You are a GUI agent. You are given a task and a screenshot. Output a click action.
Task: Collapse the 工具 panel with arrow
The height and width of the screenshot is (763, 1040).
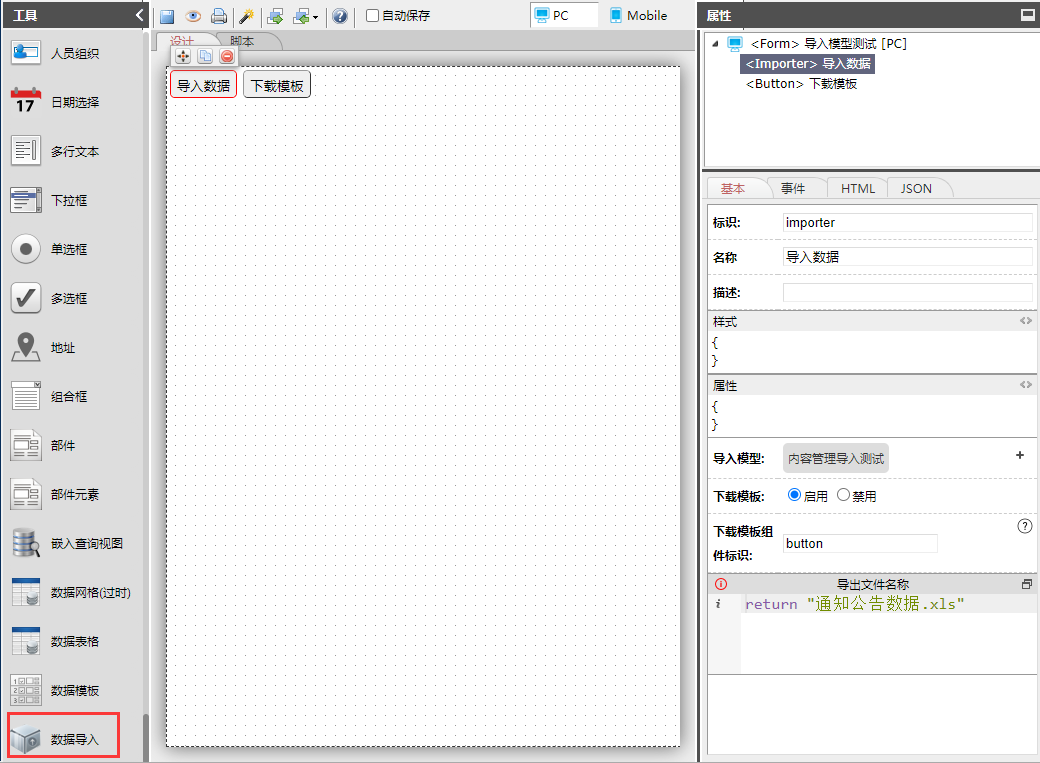point(139,15)
